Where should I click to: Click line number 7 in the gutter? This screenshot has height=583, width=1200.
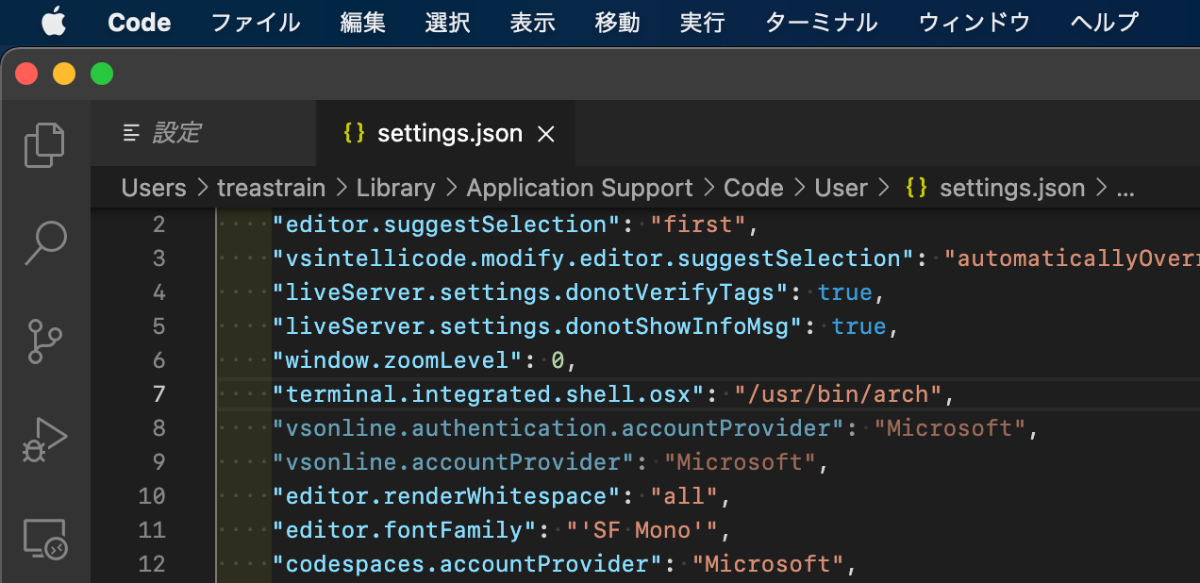159,394
